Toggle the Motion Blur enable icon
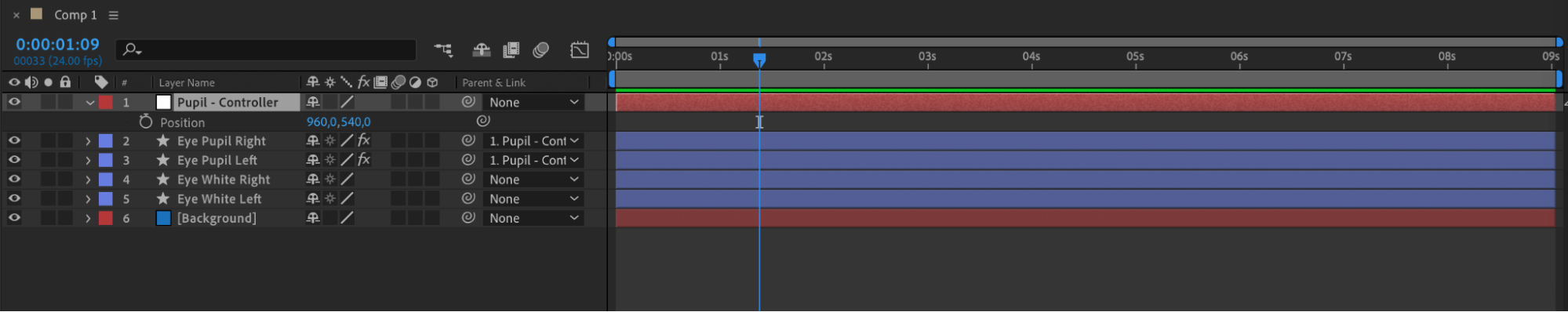This screenshot has width=1568, height=312. (x=540, y=50)
